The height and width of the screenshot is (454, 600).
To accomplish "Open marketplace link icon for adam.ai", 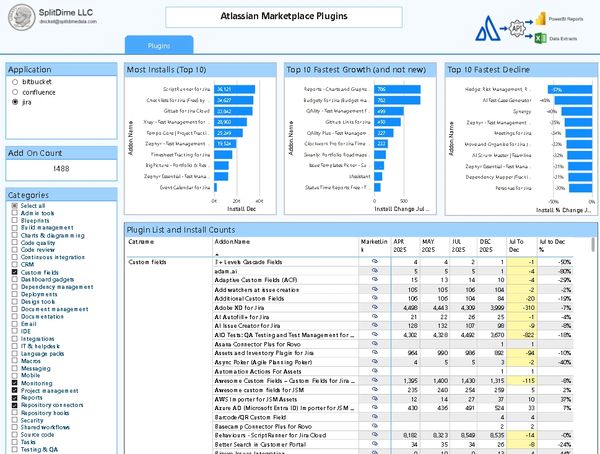I will click(374, 270).
